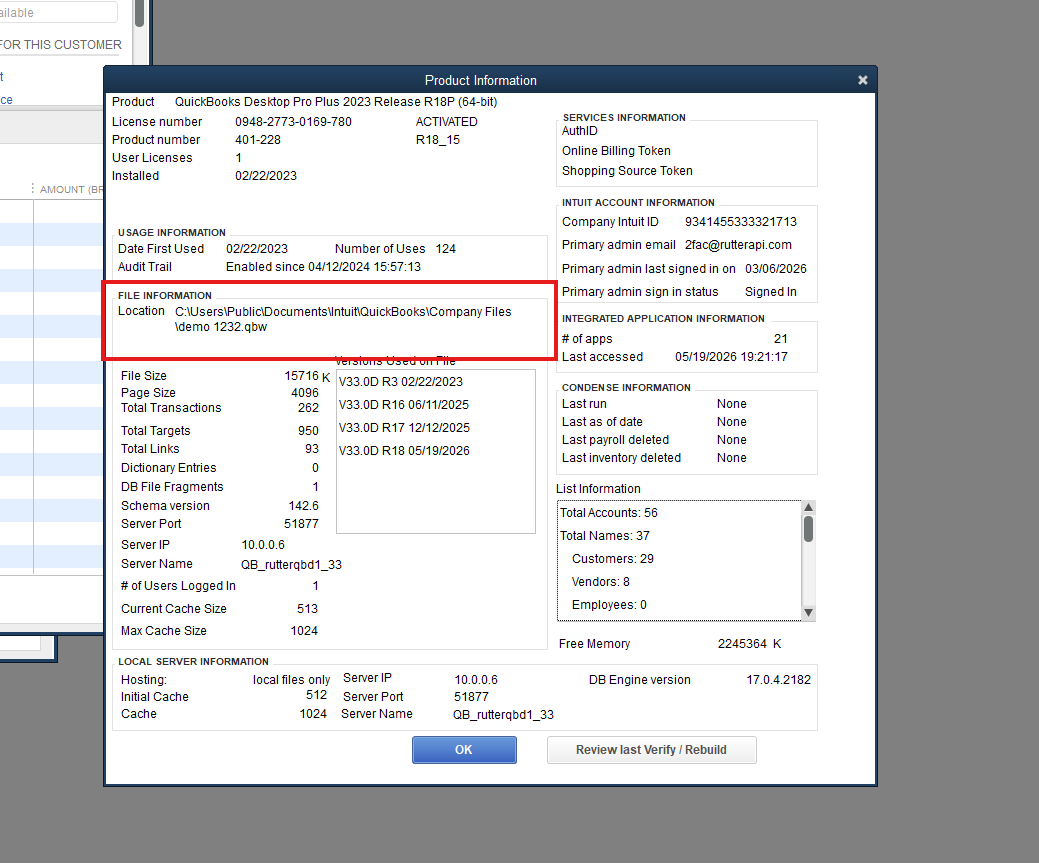Click the Server IP 10.0.0.6 in File Information
1039x864 pixels.
coord(263,545)
